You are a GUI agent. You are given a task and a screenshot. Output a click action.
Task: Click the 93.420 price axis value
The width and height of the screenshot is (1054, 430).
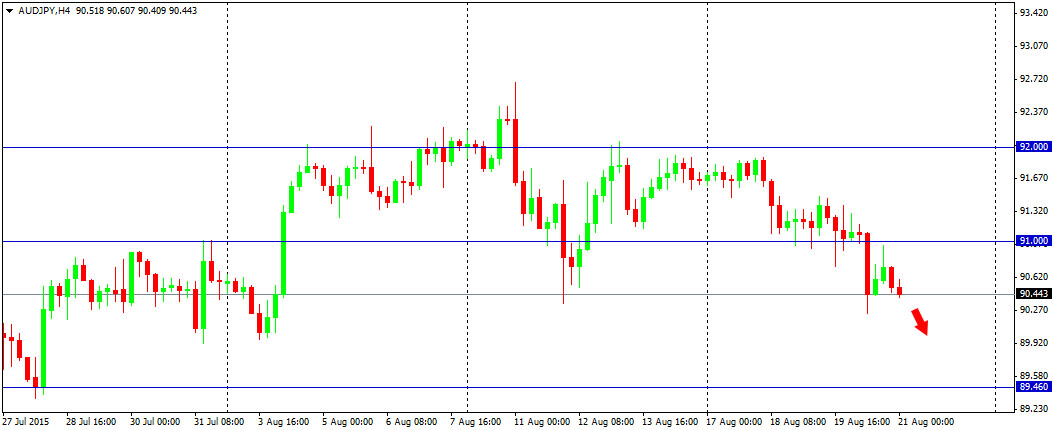pyautogui.click(x=1033, y=13)
